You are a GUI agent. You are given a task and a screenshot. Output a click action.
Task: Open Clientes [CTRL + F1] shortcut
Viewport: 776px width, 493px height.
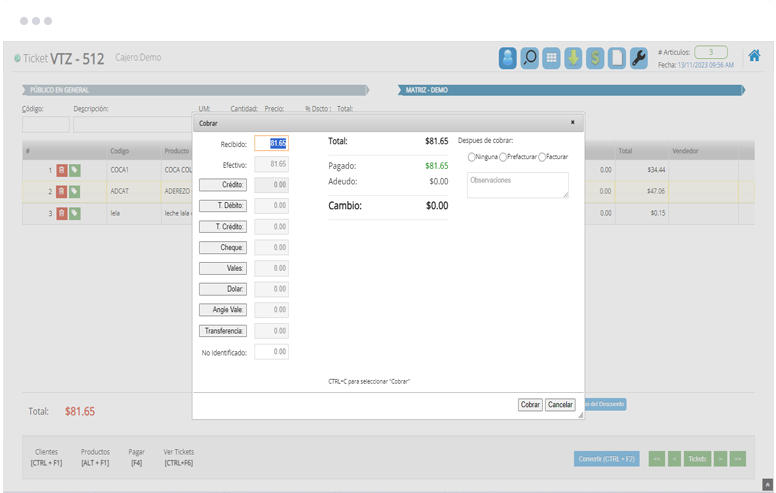tap(47, 457)
